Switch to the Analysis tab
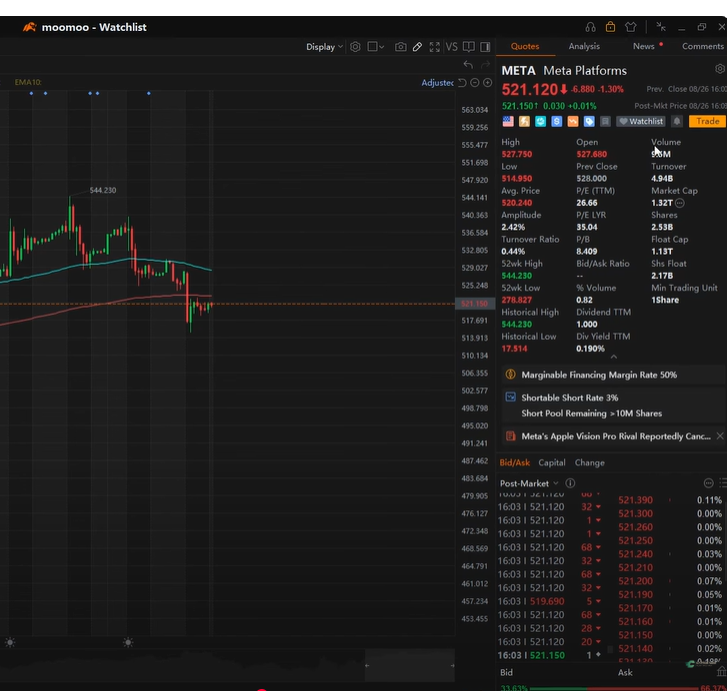727x691 pixels. [584, 46]
